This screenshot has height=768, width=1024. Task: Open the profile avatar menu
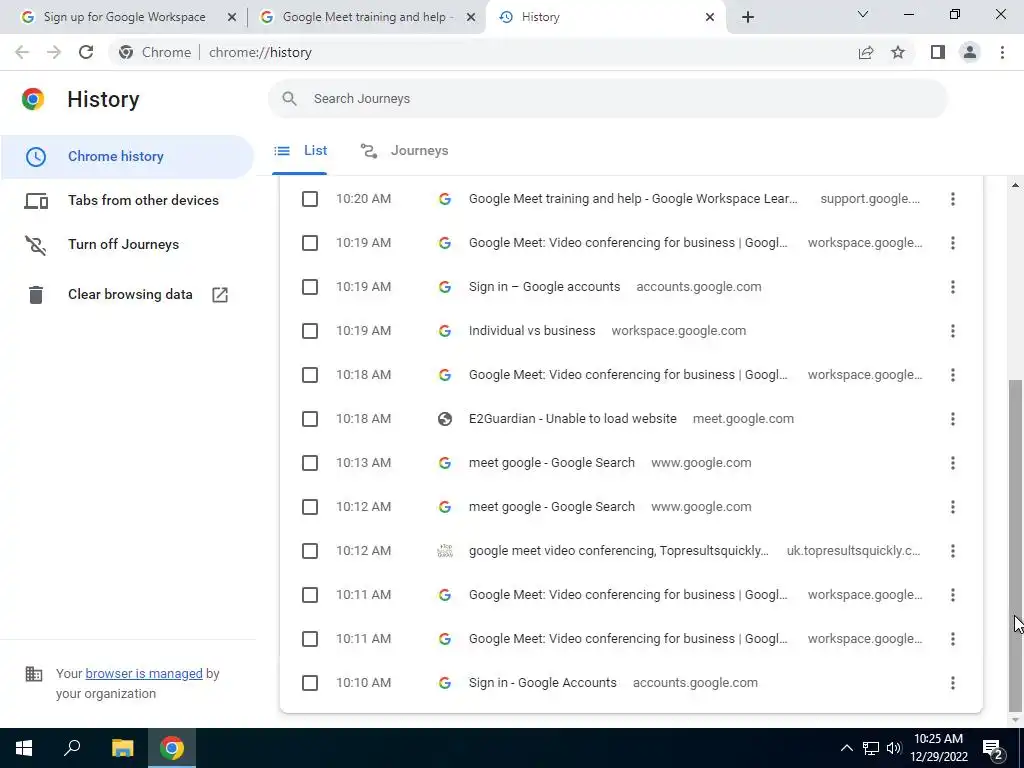970,52
